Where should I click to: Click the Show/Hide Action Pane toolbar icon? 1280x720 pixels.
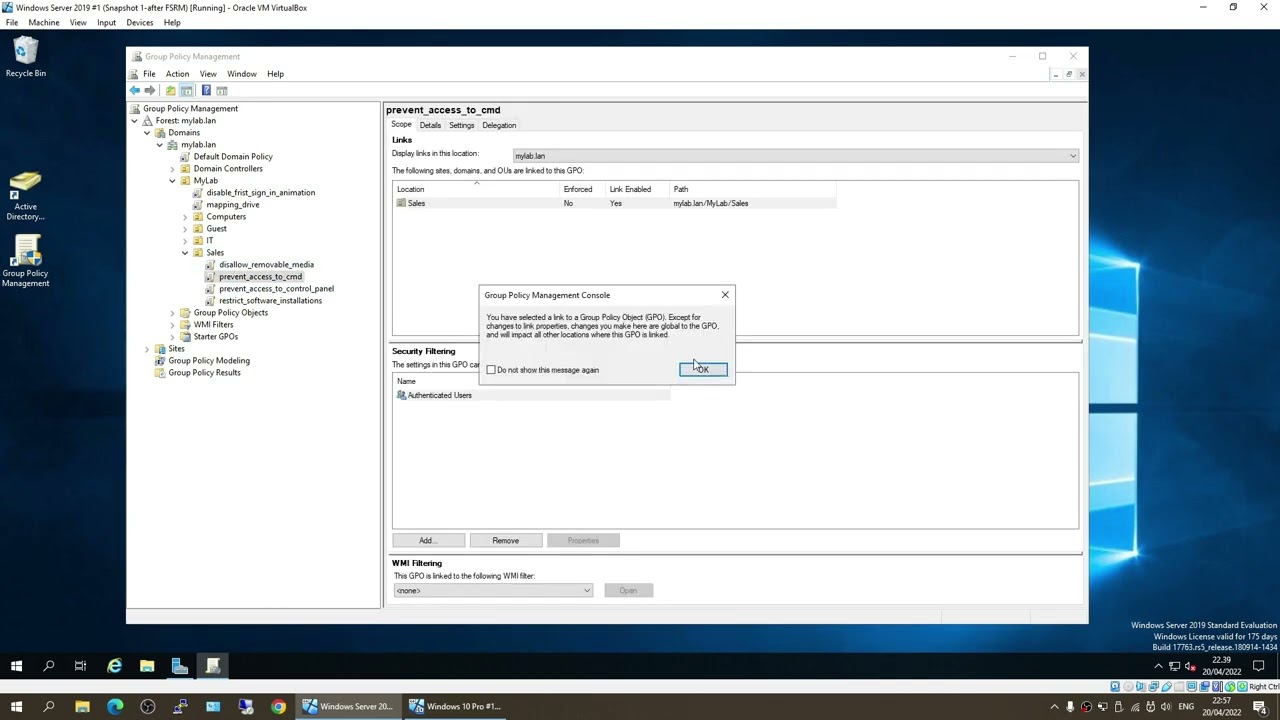click(222, 90)
